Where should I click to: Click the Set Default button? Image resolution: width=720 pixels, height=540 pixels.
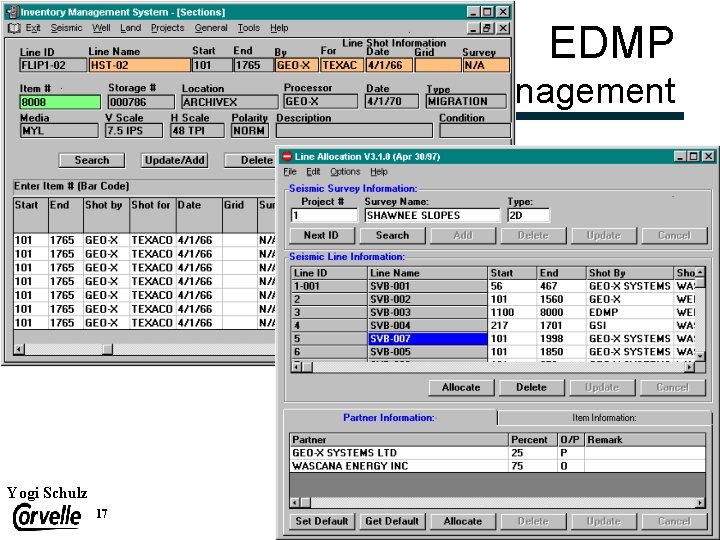coord(322,522)
